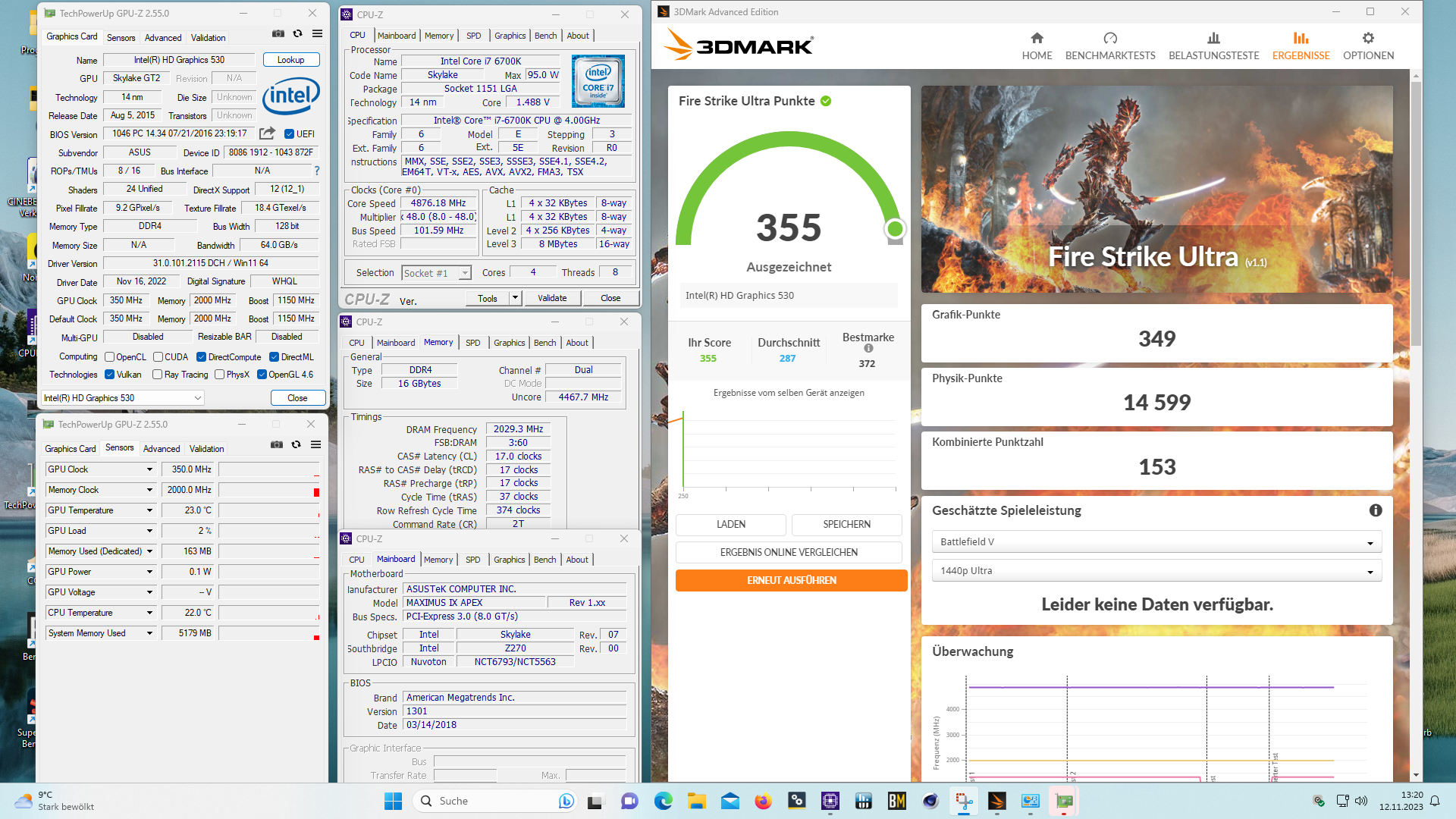Switch to GPU-Z Advanced tab in top window
1456x819 pixels.
click(x=163, y=37)
